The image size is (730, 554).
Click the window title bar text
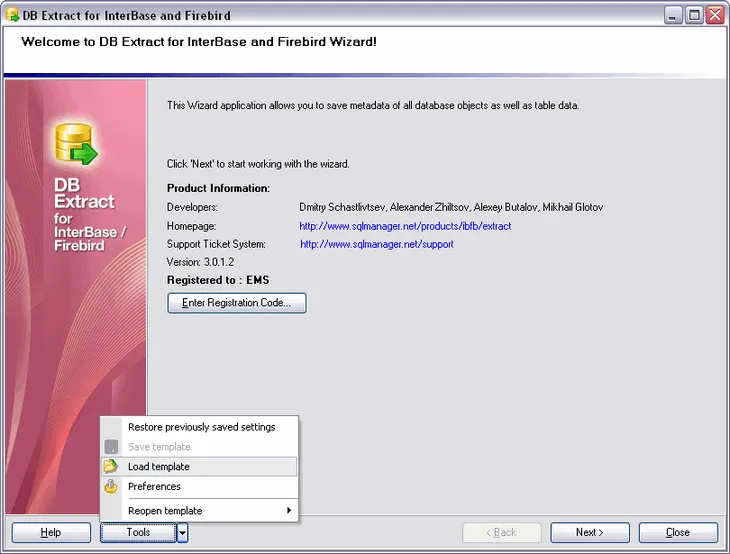tap(127, 15)
